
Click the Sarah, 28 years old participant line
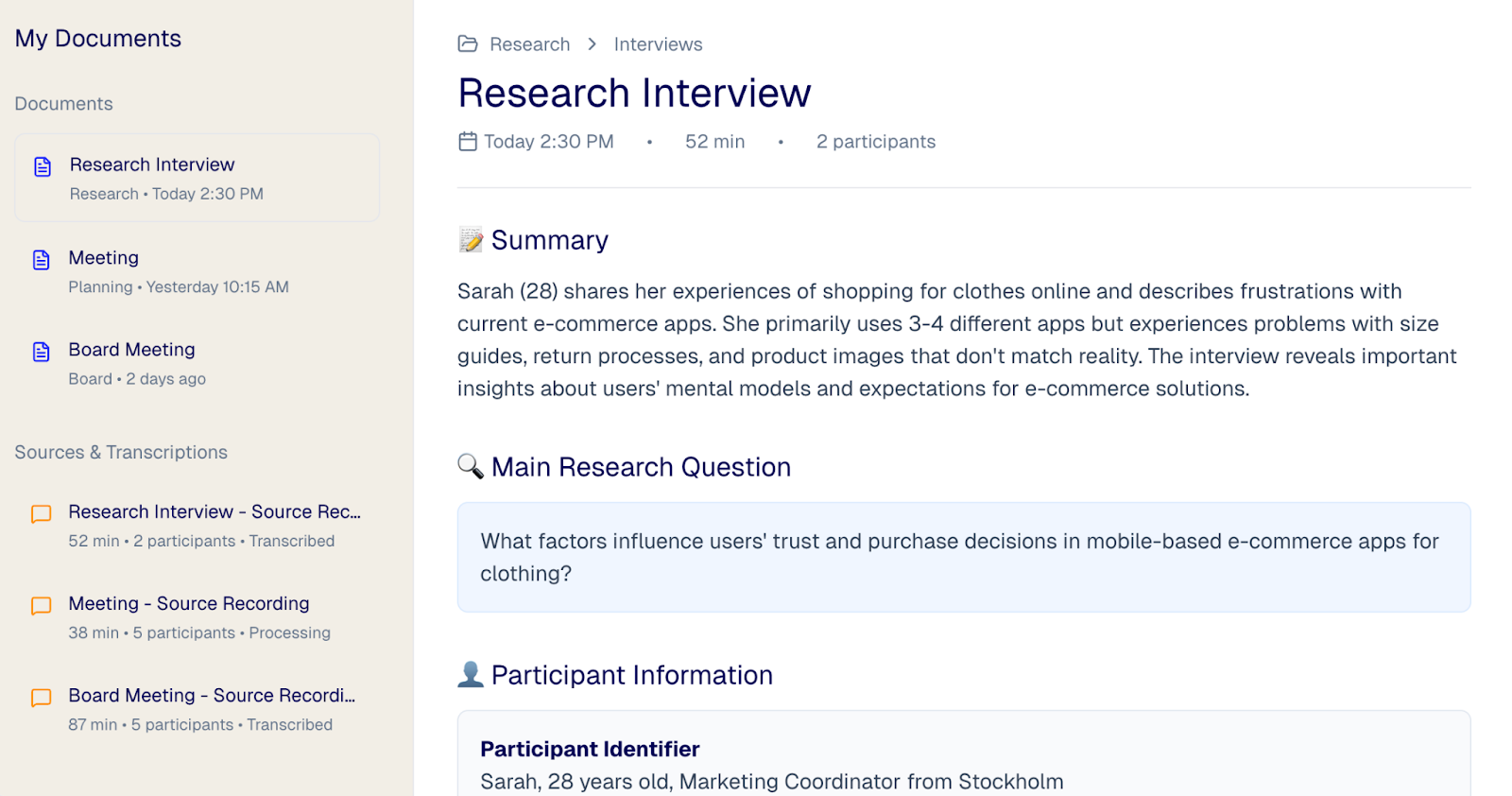[772, 782]
